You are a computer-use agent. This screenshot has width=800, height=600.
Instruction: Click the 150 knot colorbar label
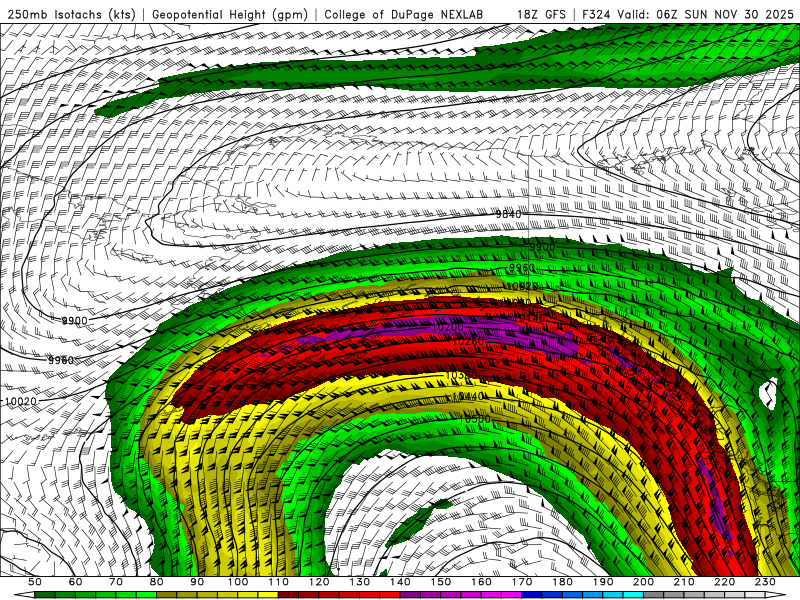coord(441,582)
